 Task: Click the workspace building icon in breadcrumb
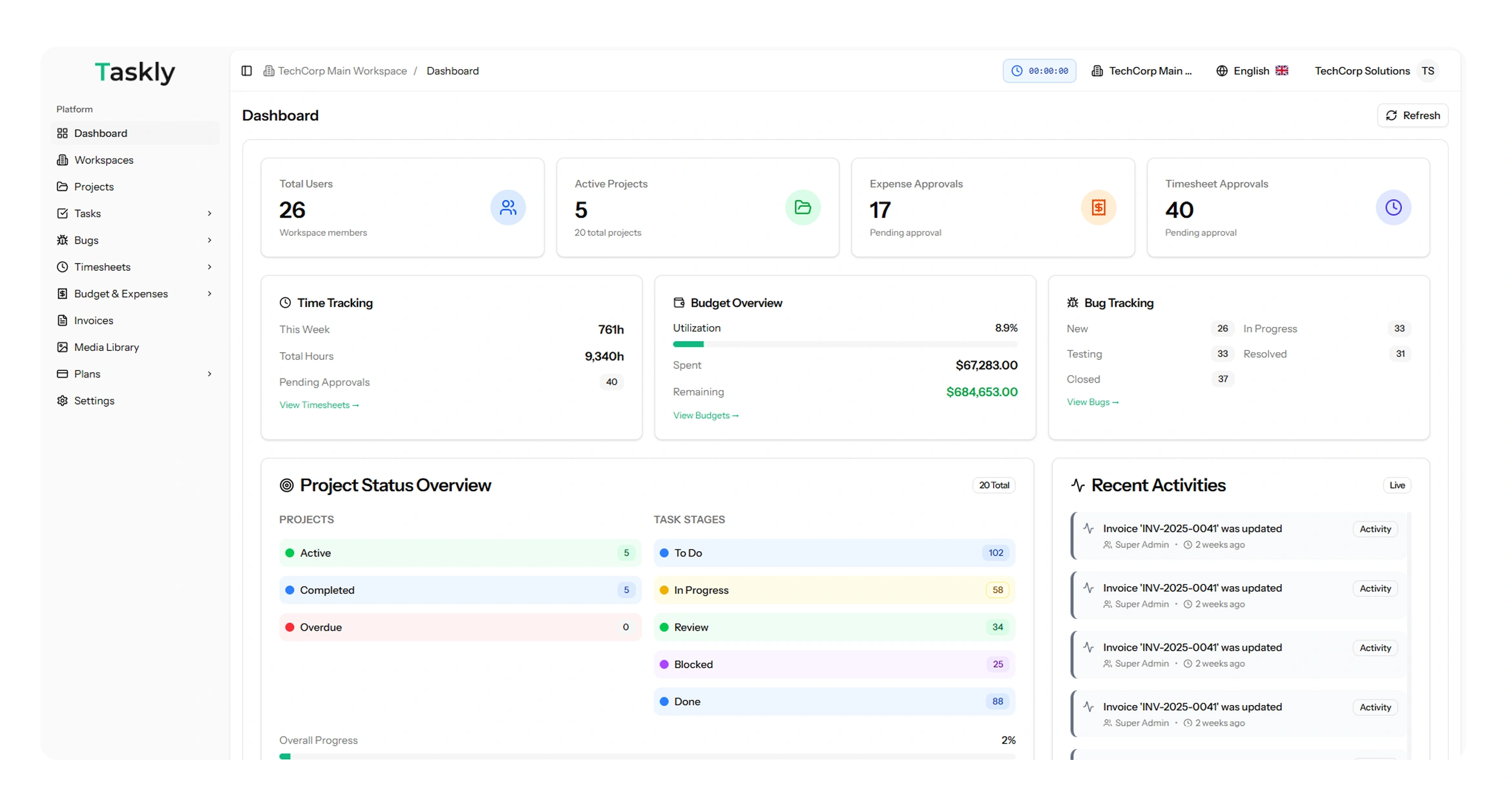[269, 70]
